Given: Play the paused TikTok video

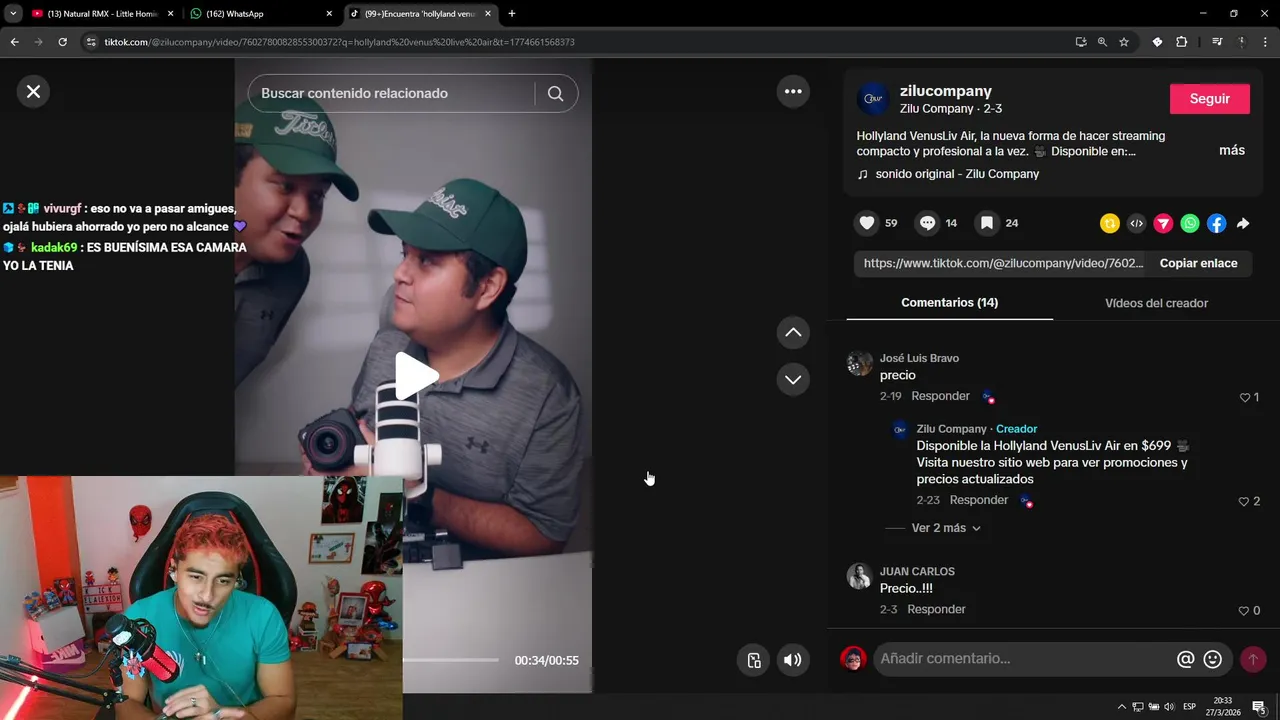Looking at the screenshot, I should [x=415, y=376].
